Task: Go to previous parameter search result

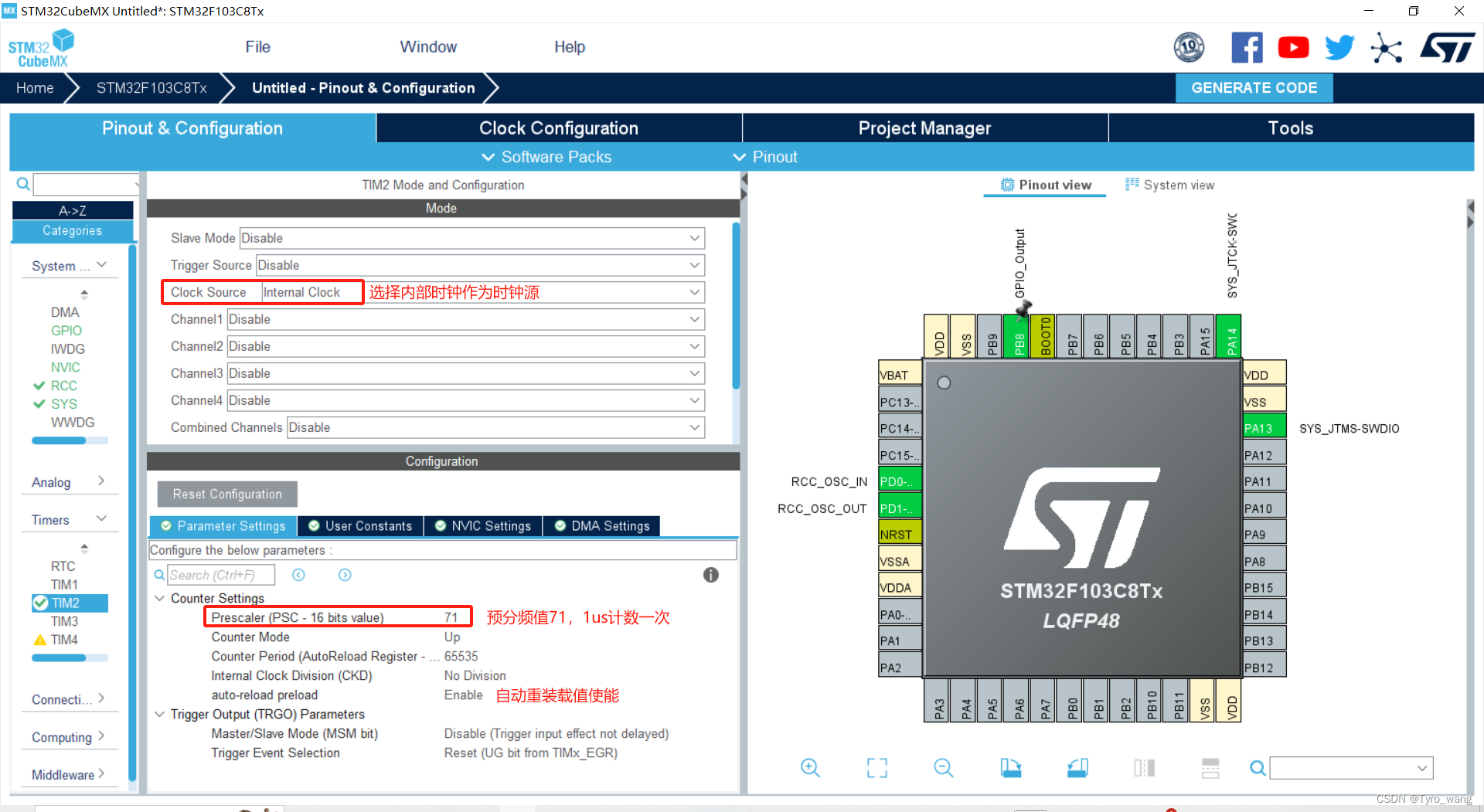Action: tap(298, 575)
